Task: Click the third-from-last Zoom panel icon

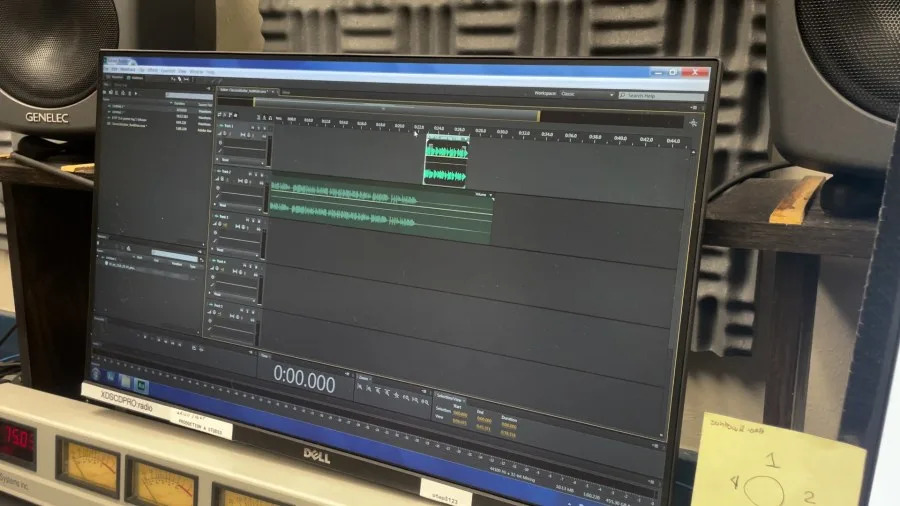Action: coord(406,397)
